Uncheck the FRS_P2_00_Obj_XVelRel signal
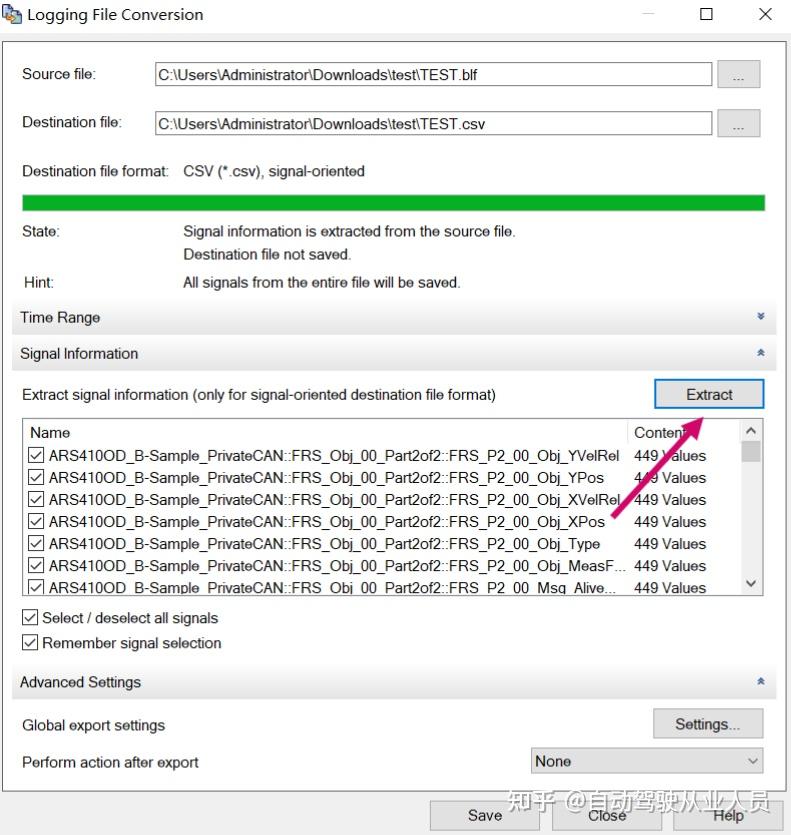 click(36, 500)
